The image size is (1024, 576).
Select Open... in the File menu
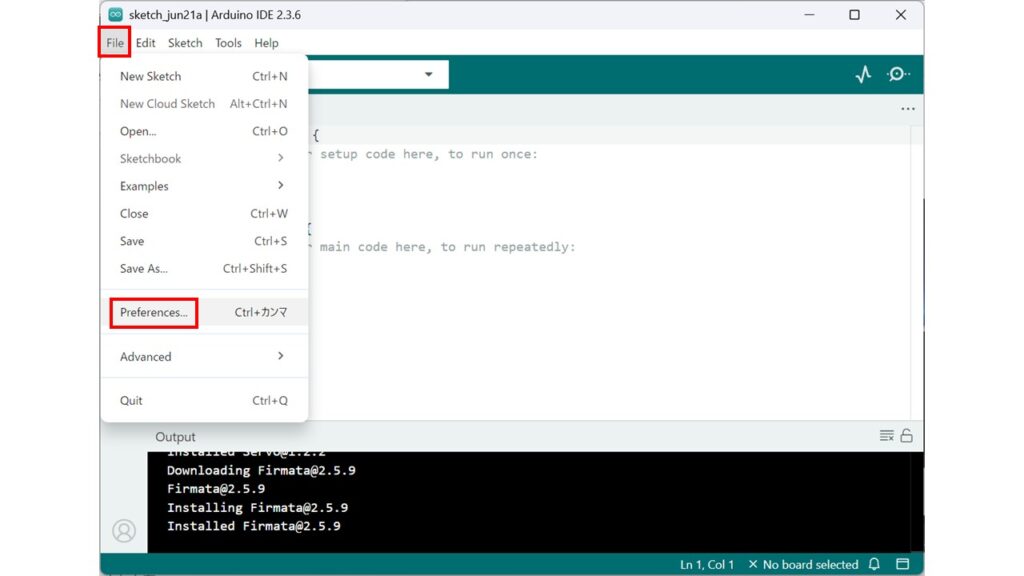(x=203, y=131)
